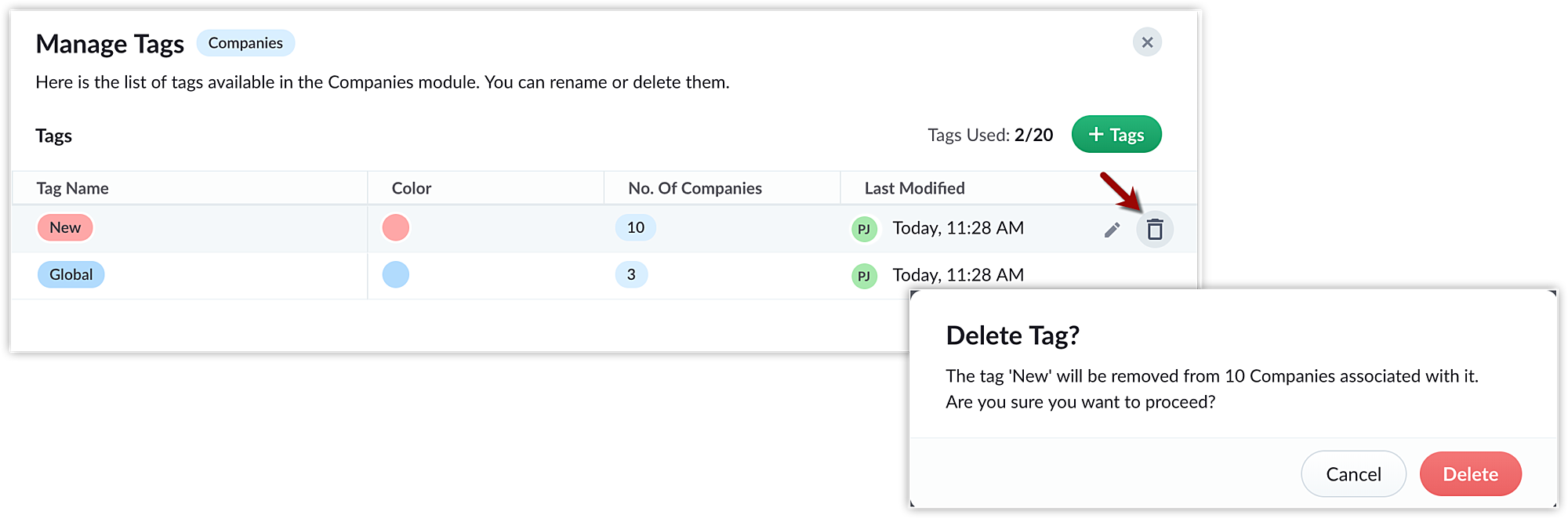The height and width of the screenshot is (522, 1568).
Task: Click the green + Tags button
Action: point(1116,134)
